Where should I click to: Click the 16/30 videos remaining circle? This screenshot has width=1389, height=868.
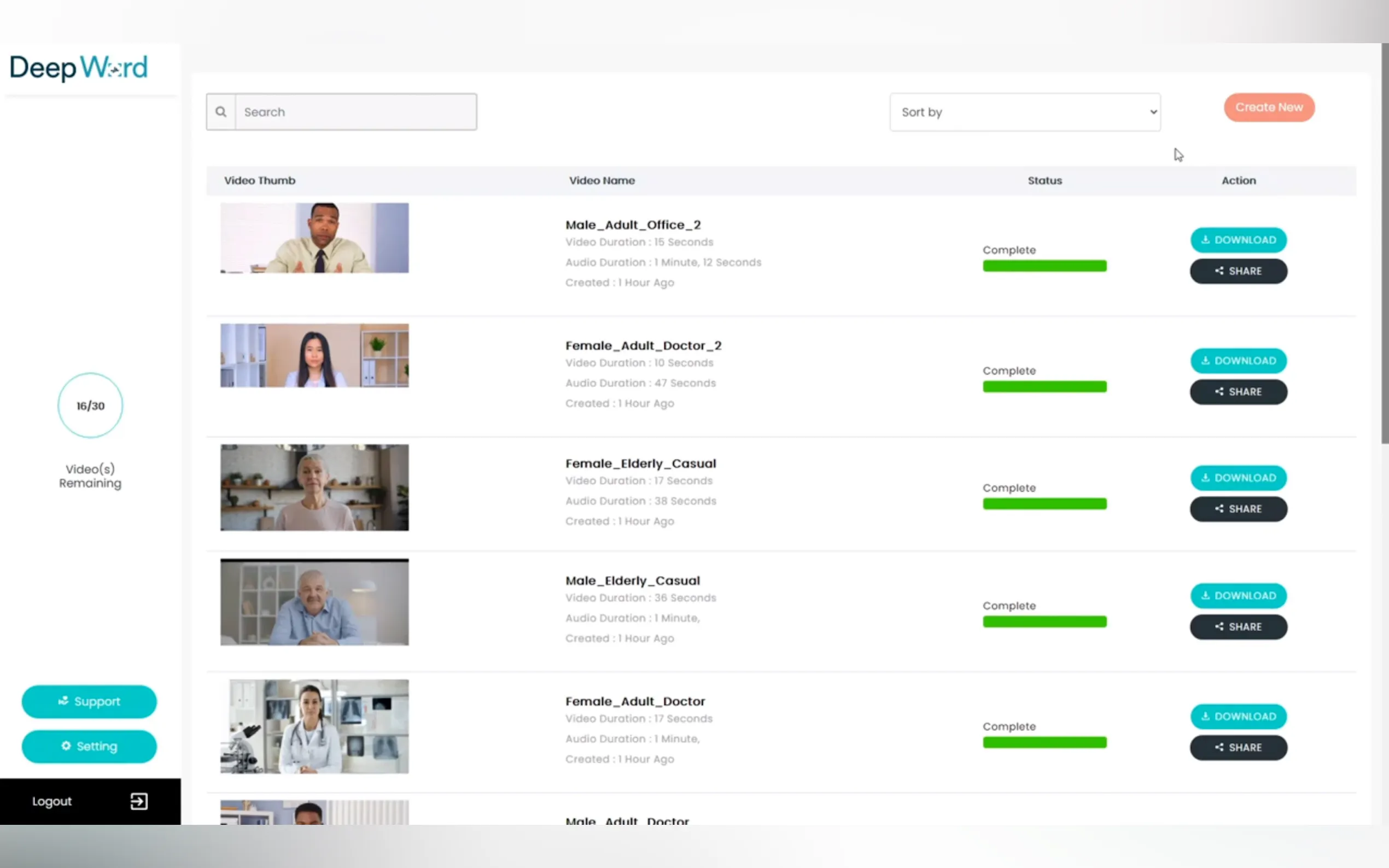(x=90, y=405)
